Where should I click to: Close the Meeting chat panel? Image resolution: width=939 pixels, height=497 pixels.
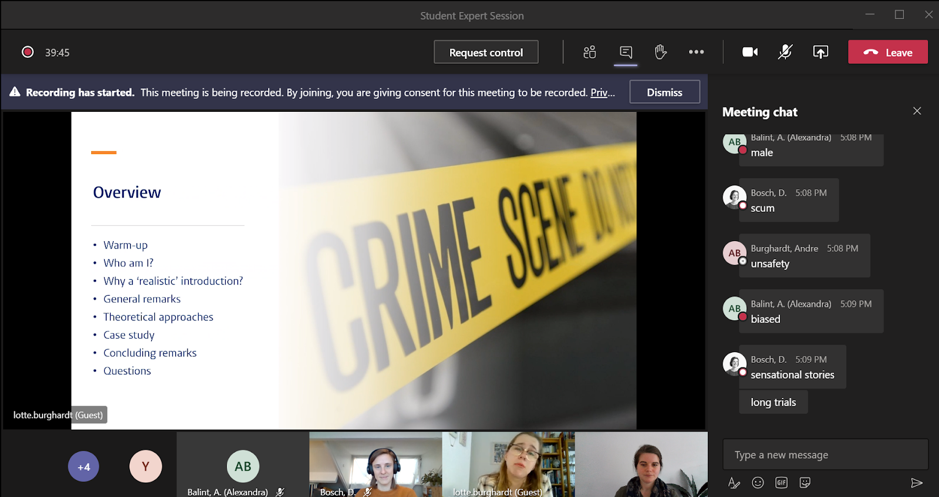pyautogui.click(x=917, y=111)
